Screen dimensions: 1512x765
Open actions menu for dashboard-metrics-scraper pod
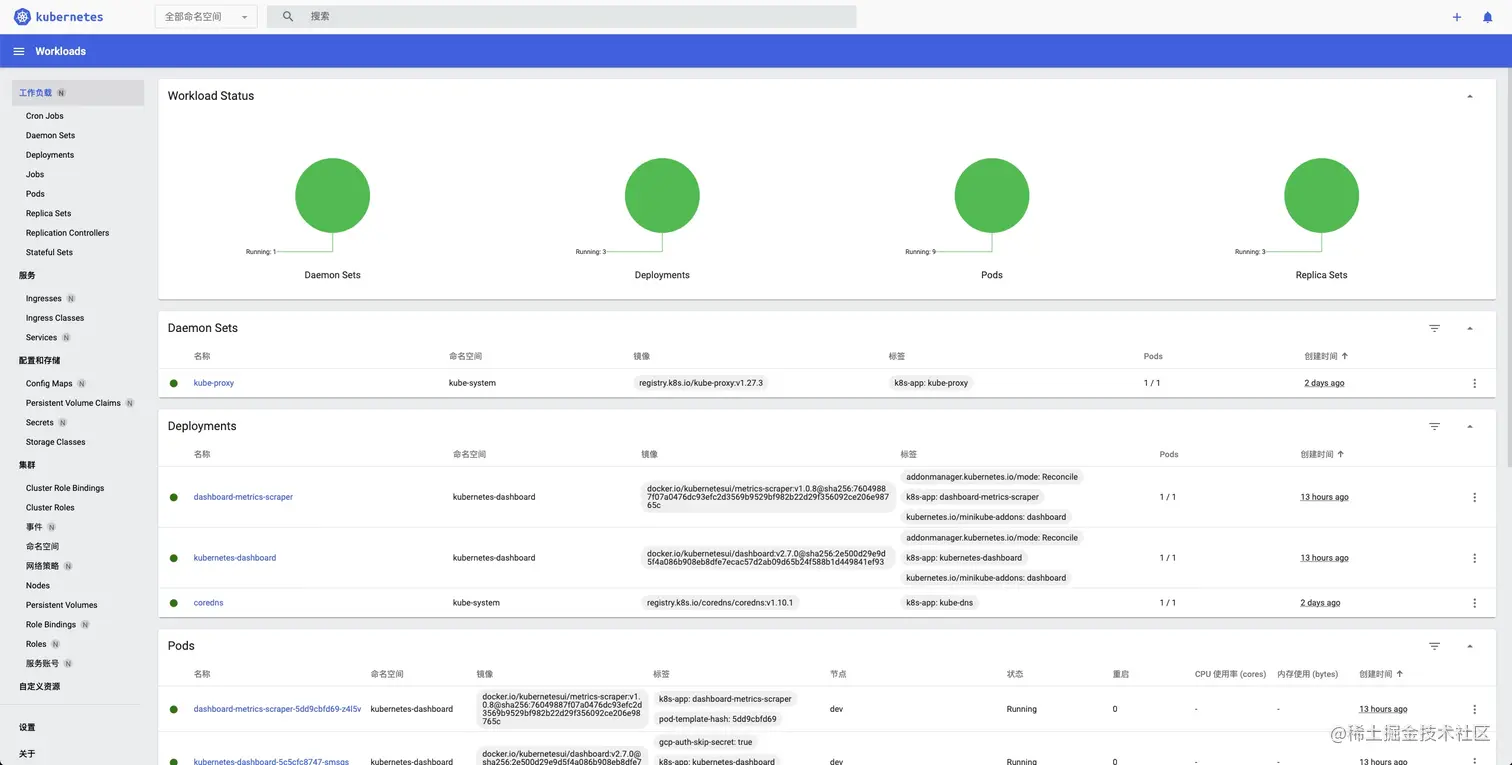pos(1474,709)
